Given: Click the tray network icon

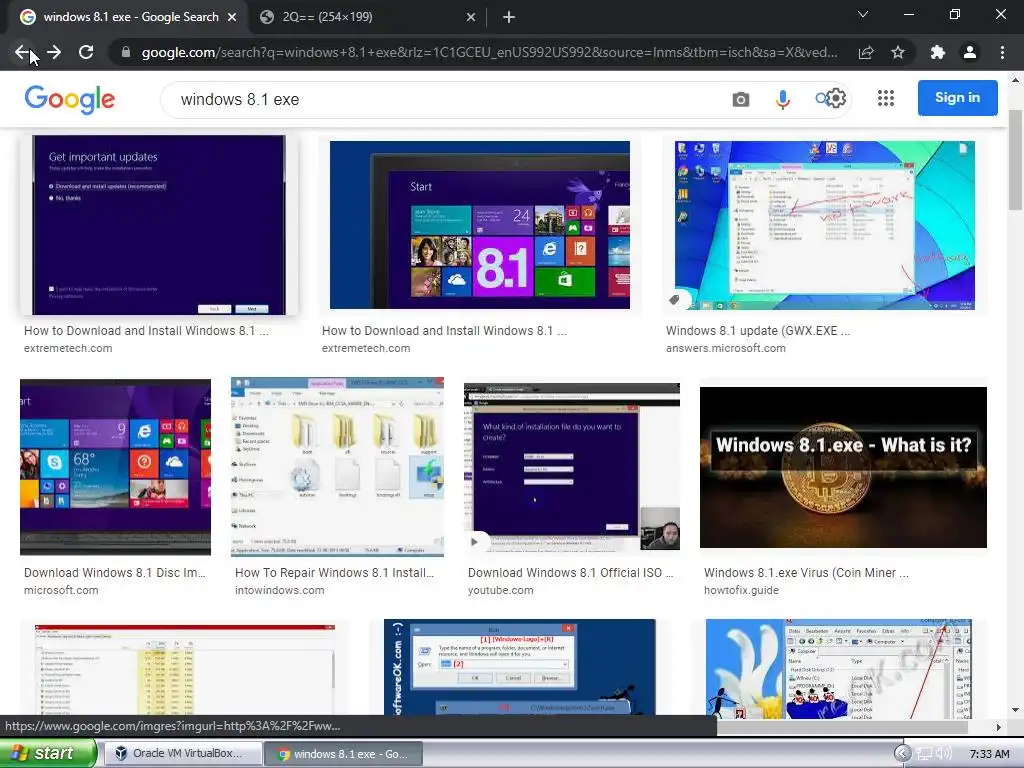Looking at the screenshot, I should point(924,754).
